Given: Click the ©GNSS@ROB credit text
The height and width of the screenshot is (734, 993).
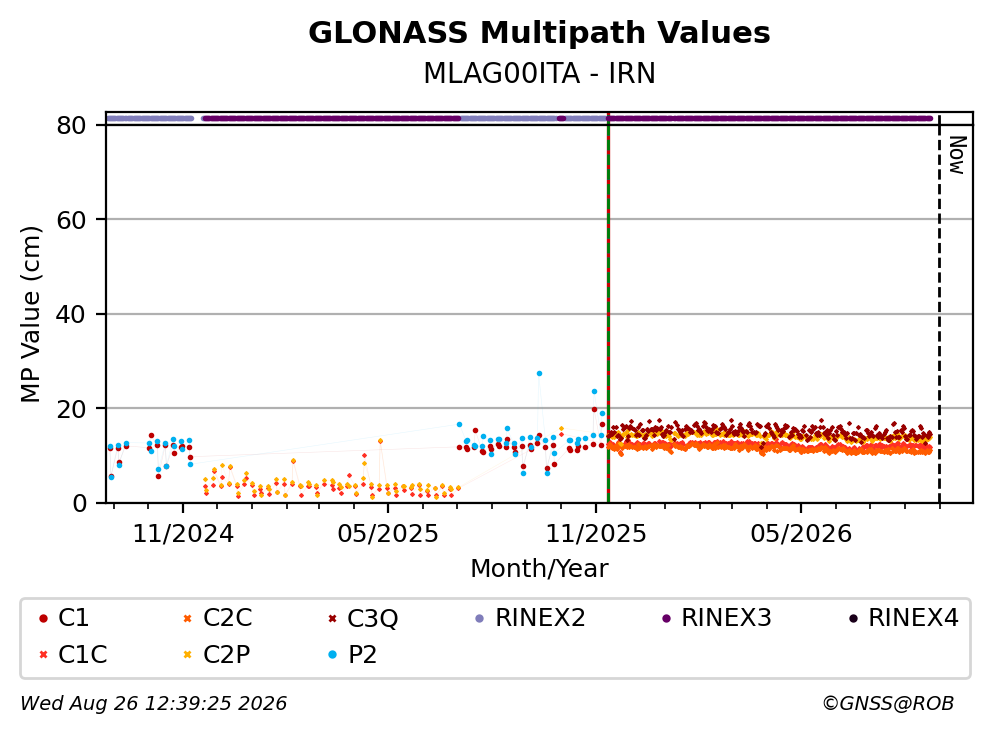Looking at the screenshot, I should 888,704.
